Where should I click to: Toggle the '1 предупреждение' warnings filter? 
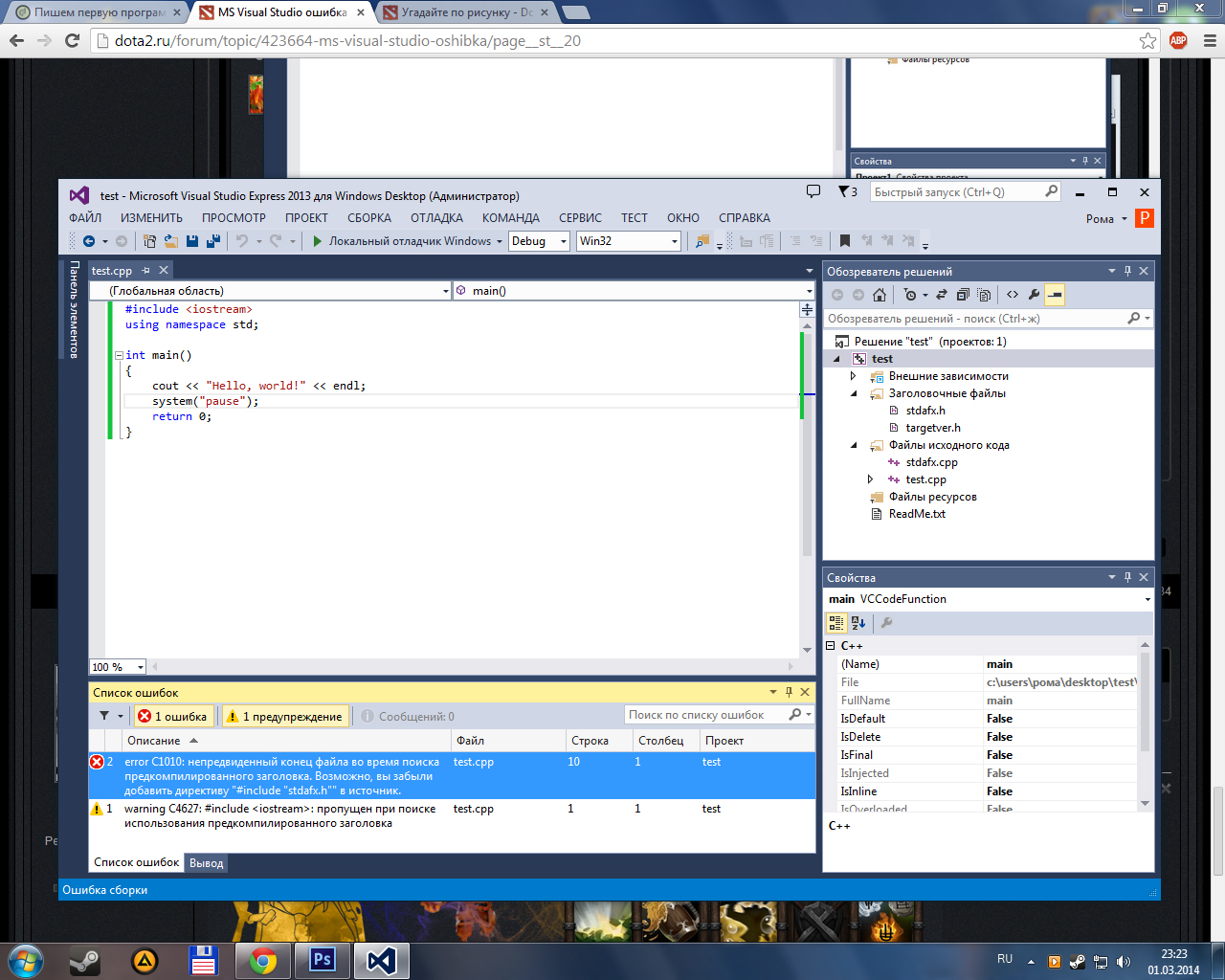tap(284, 716)
